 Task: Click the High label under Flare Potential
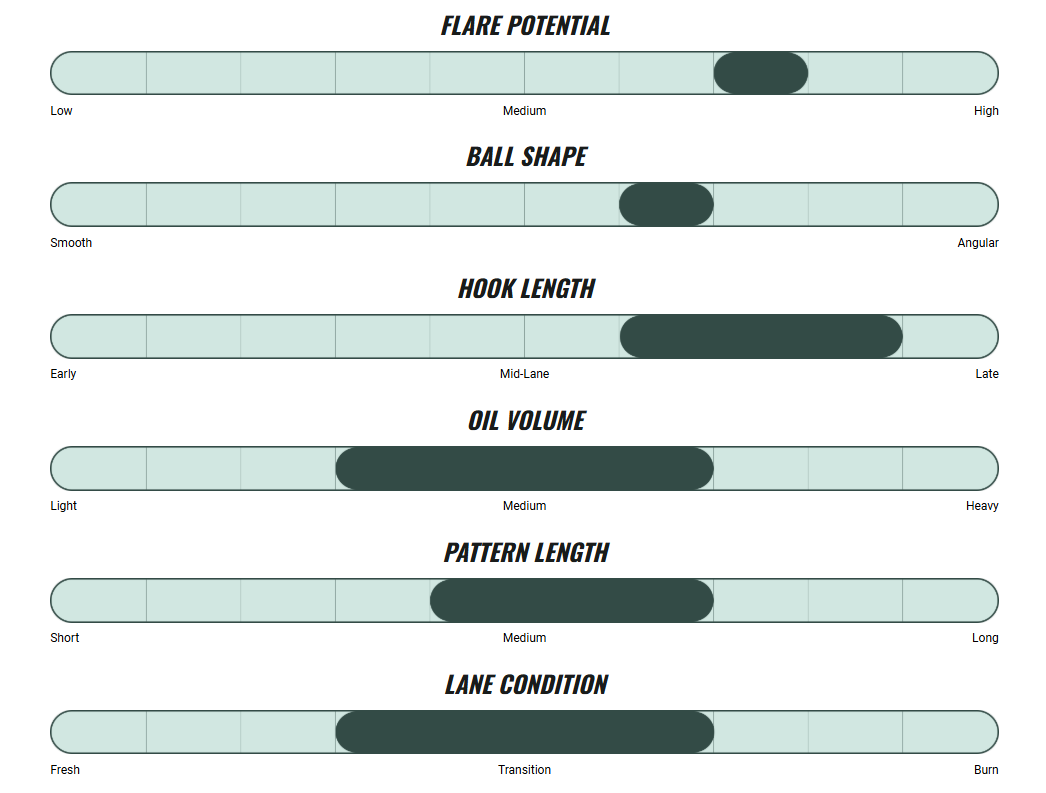986,111
